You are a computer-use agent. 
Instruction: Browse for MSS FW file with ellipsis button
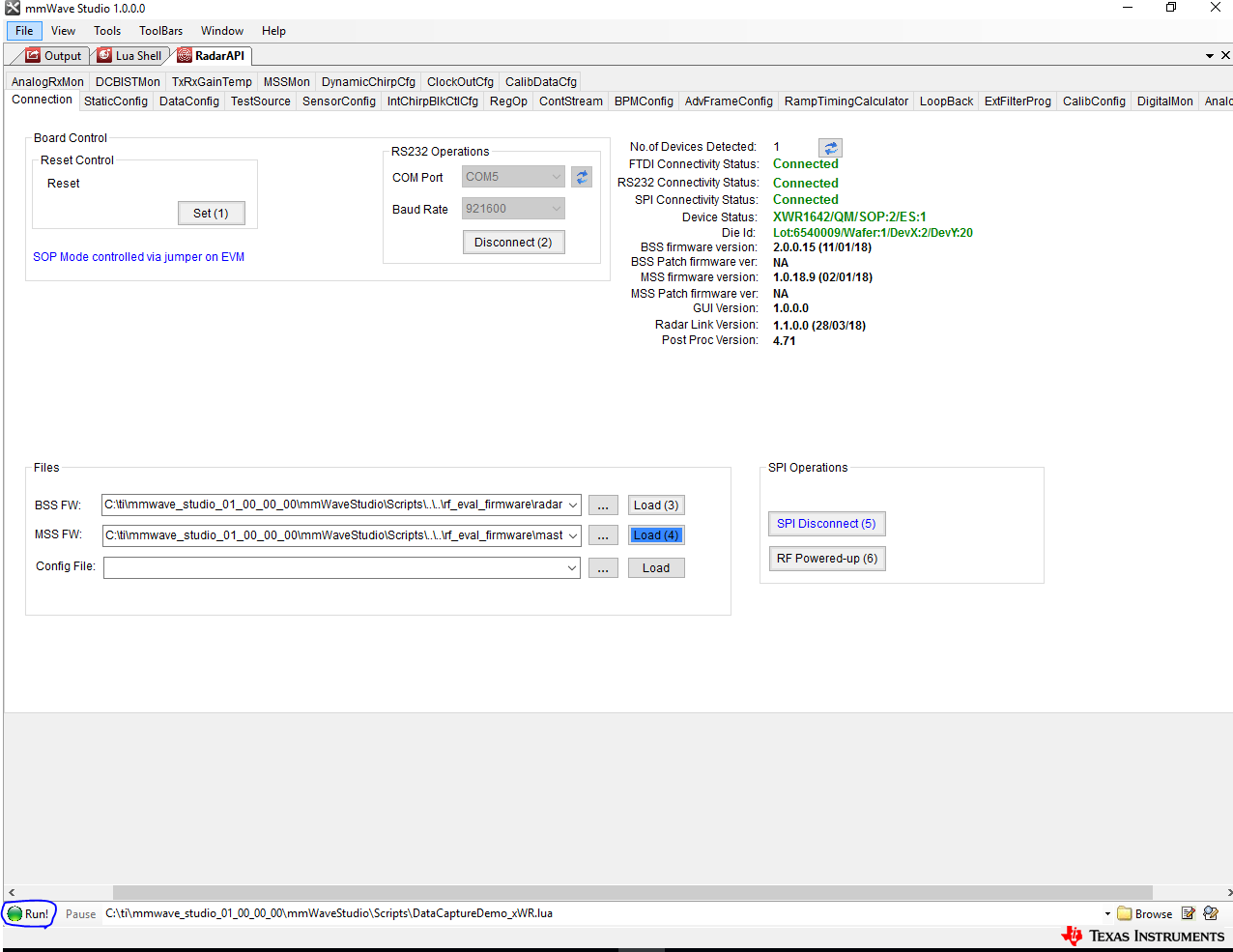point(603,535)
